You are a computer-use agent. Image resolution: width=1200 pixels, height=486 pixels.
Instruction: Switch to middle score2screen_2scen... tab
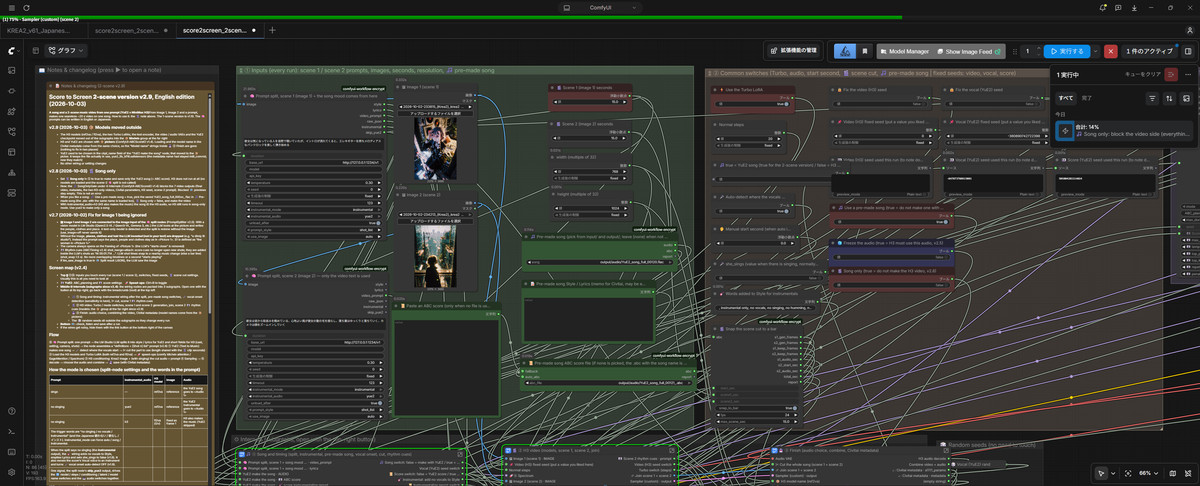click(x=131, y=30)
